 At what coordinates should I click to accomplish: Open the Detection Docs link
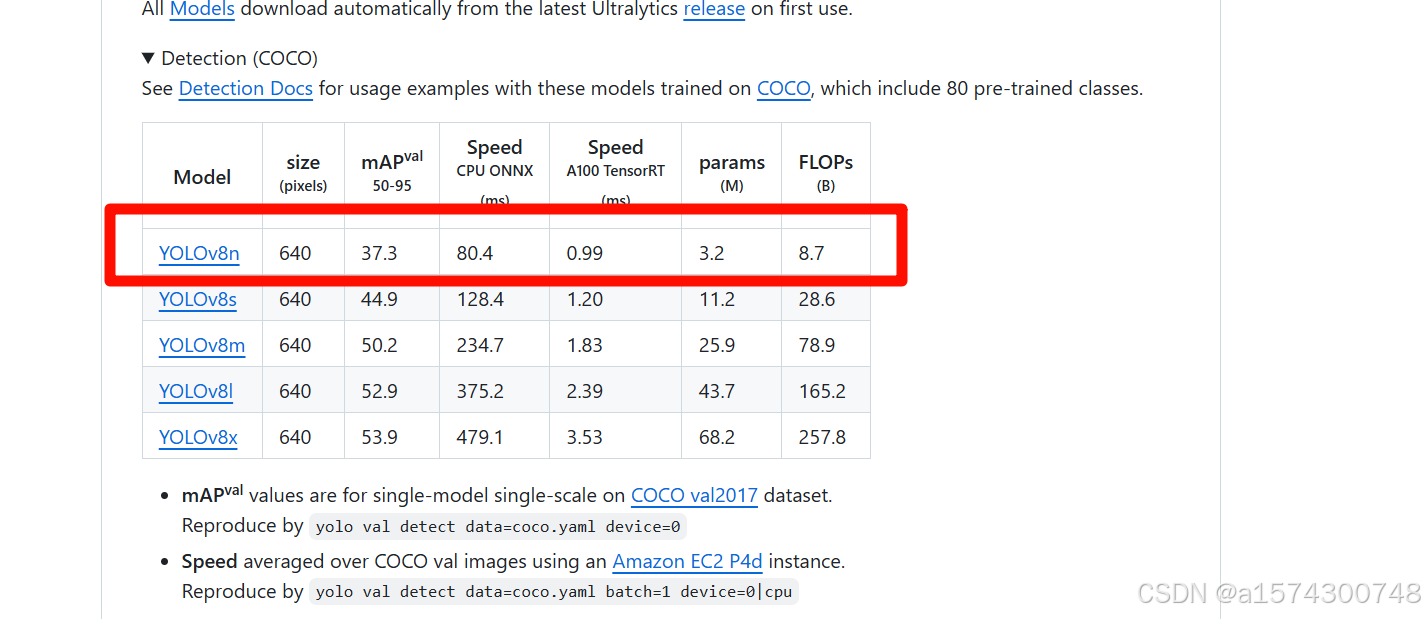coord(245,88)
